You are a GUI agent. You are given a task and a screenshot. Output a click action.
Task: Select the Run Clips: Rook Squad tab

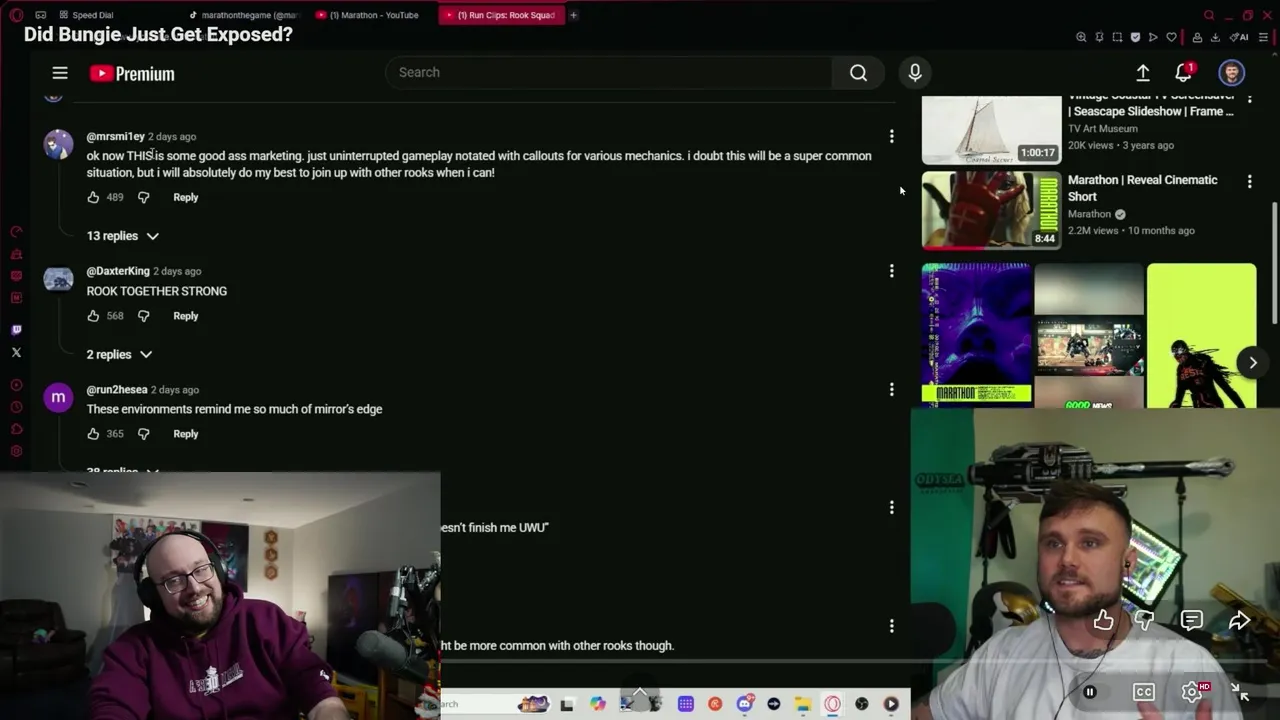coord(500,15)
